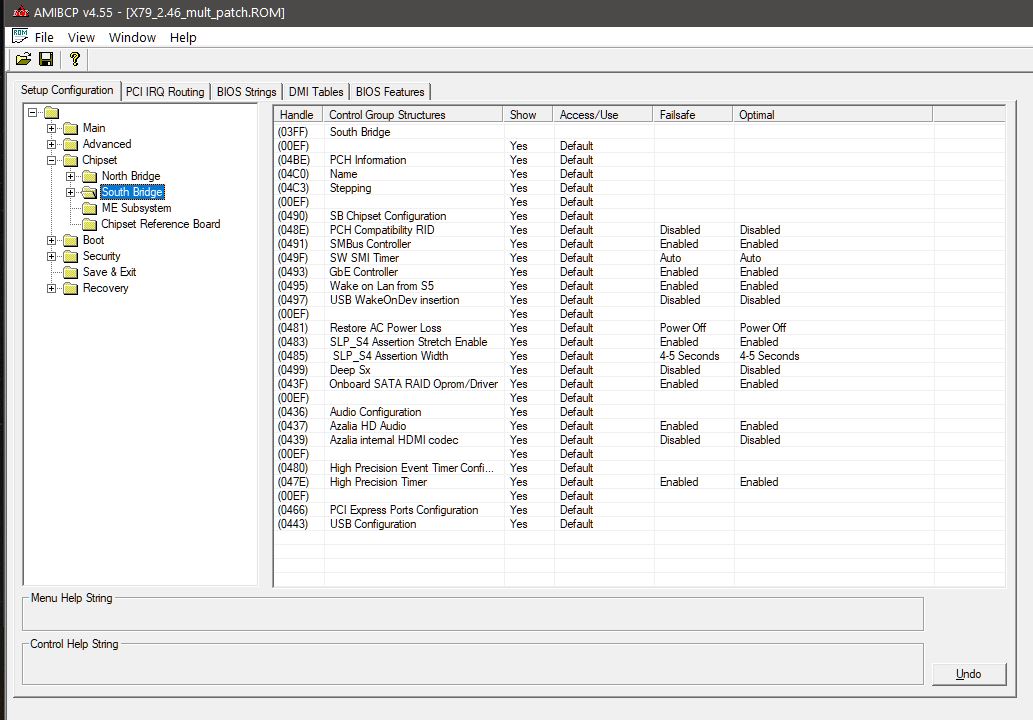Click the North Bridge folder icon

click(x=90, y=176)
